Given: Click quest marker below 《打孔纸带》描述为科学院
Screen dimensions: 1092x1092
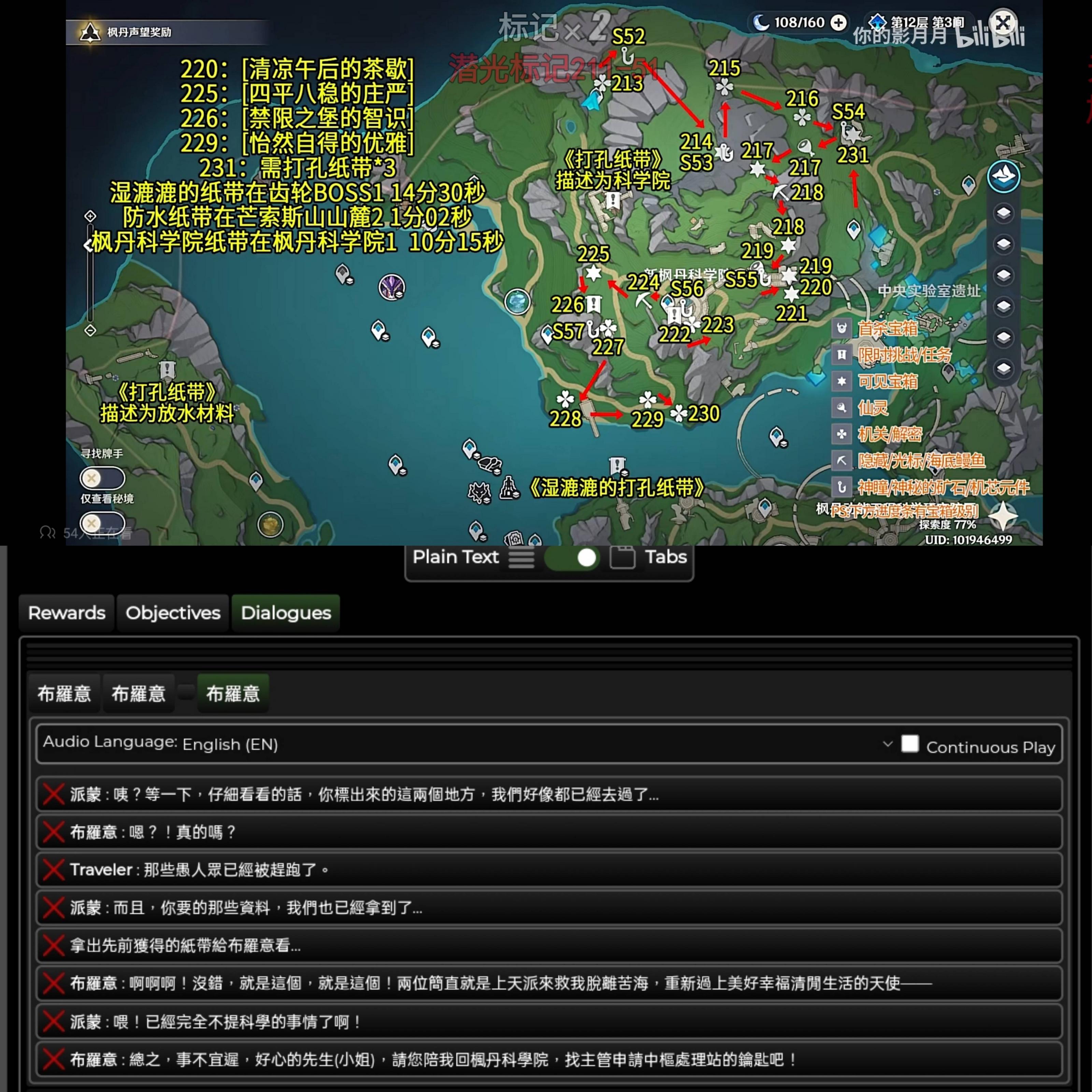Looking at the screenshot, I should coord(613,200).
